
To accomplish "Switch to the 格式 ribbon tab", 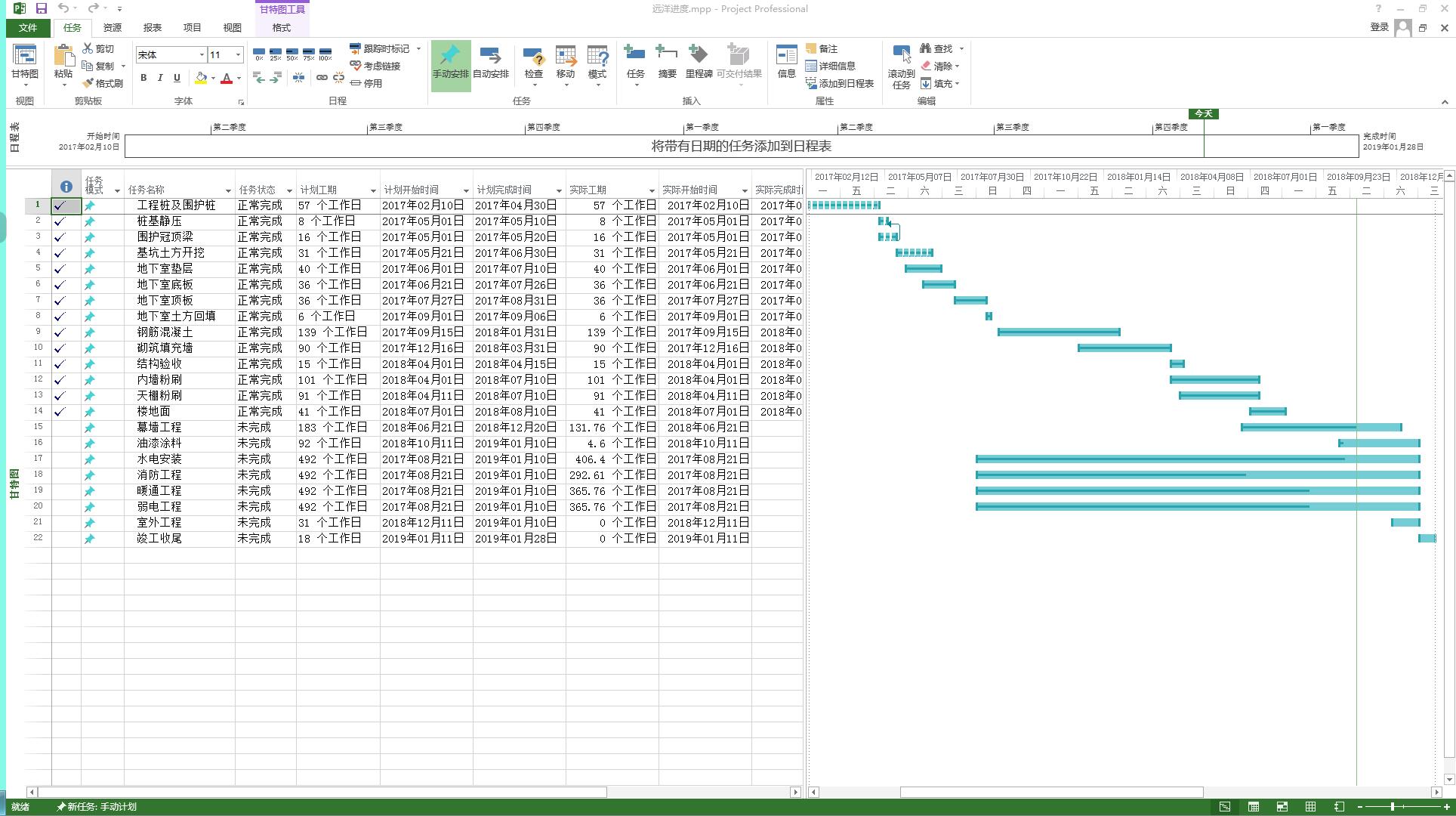I will 281,27.
